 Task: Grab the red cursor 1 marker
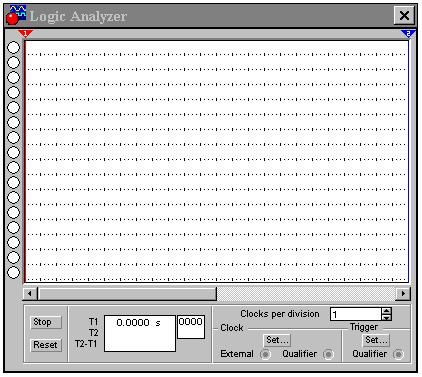tap(25, 33)
